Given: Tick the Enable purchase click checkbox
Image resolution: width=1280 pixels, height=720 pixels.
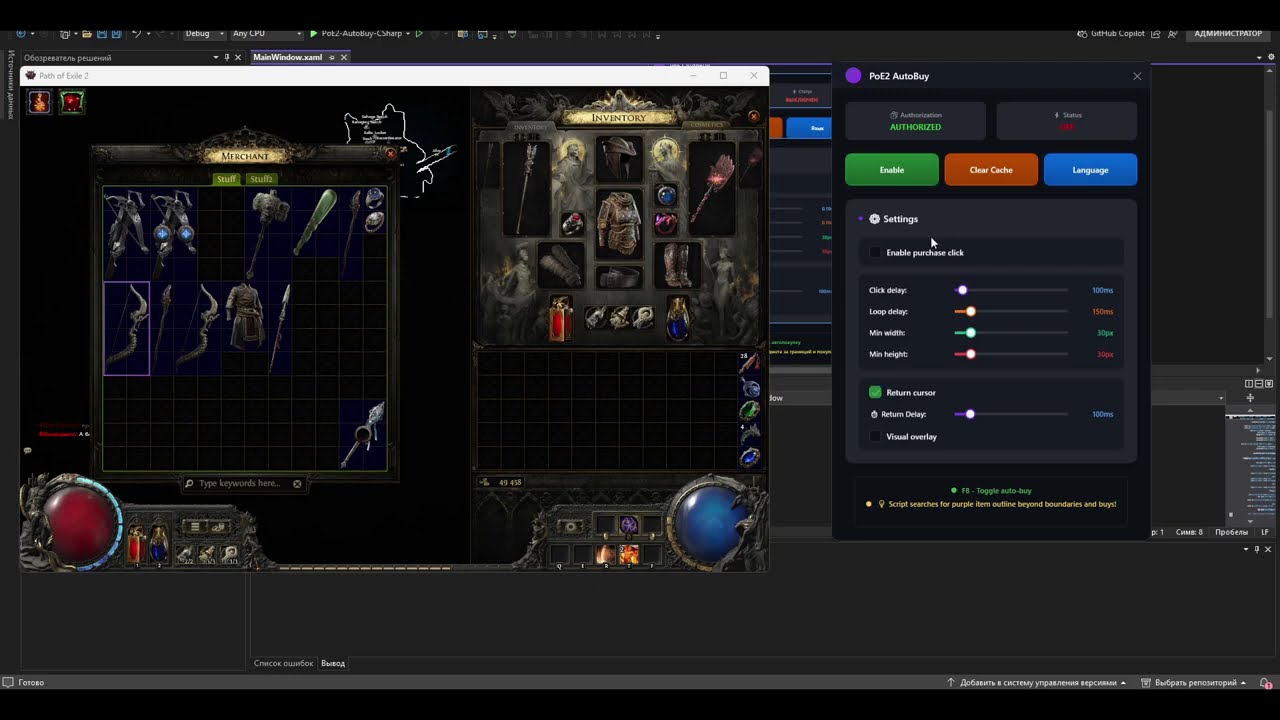Looking at the screenshot, I should [x=875, y=252].
